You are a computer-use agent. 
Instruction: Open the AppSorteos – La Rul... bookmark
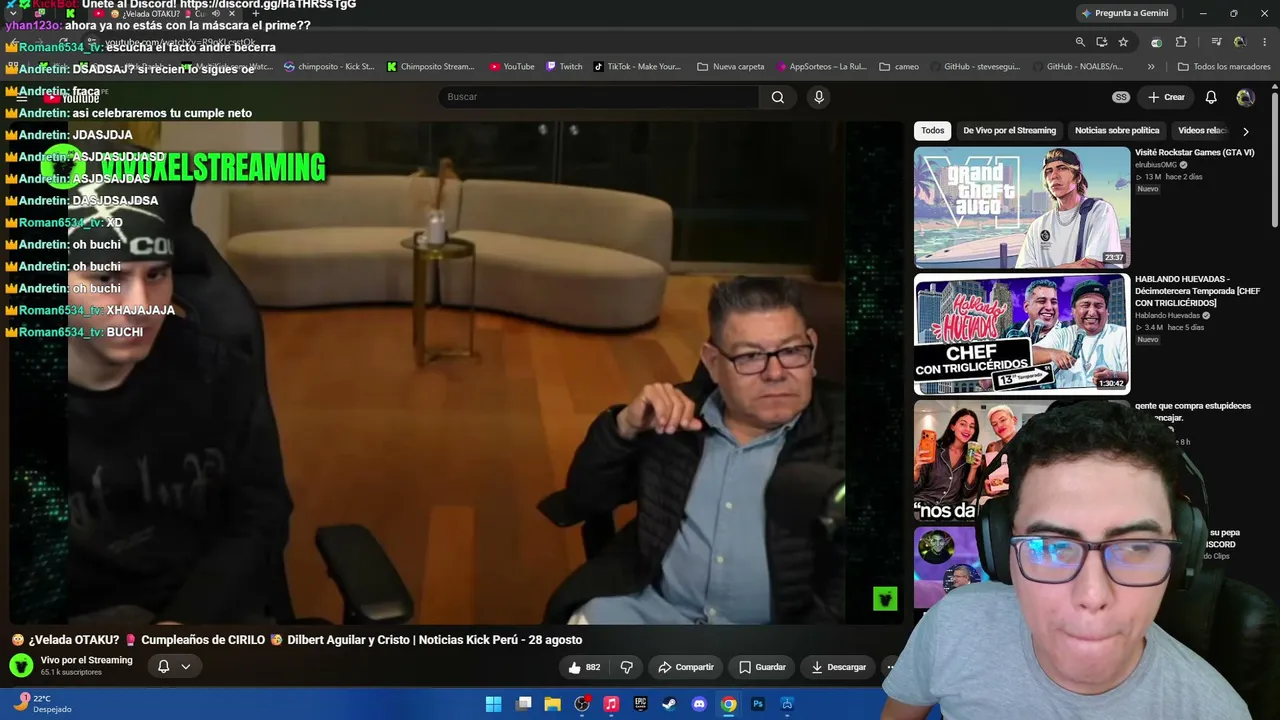pos(821,67)
